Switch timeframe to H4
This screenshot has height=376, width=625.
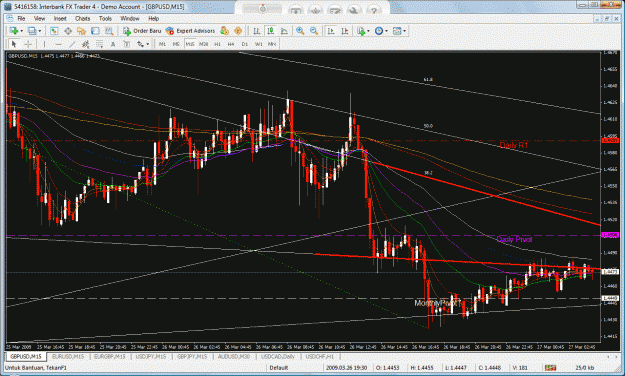(231, 44)
